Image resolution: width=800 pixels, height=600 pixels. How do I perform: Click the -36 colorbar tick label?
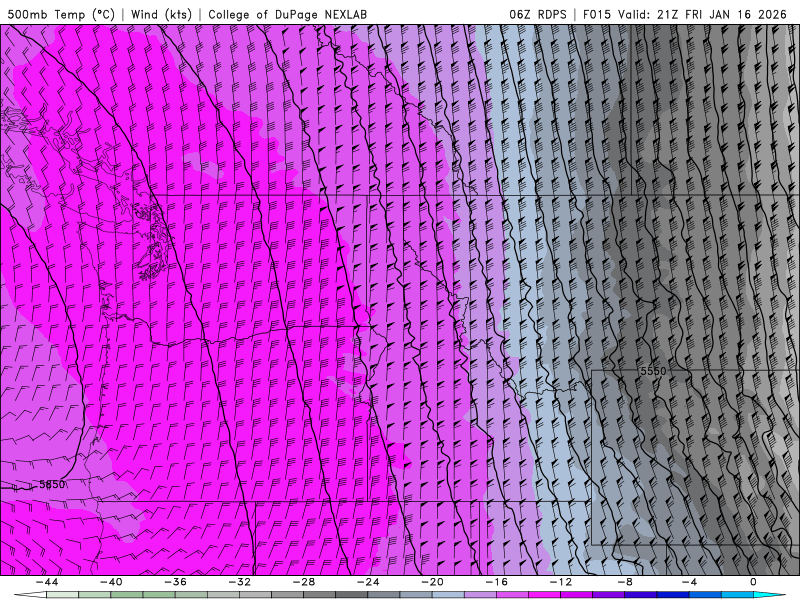pyautogui.click(x=175, y=582)
